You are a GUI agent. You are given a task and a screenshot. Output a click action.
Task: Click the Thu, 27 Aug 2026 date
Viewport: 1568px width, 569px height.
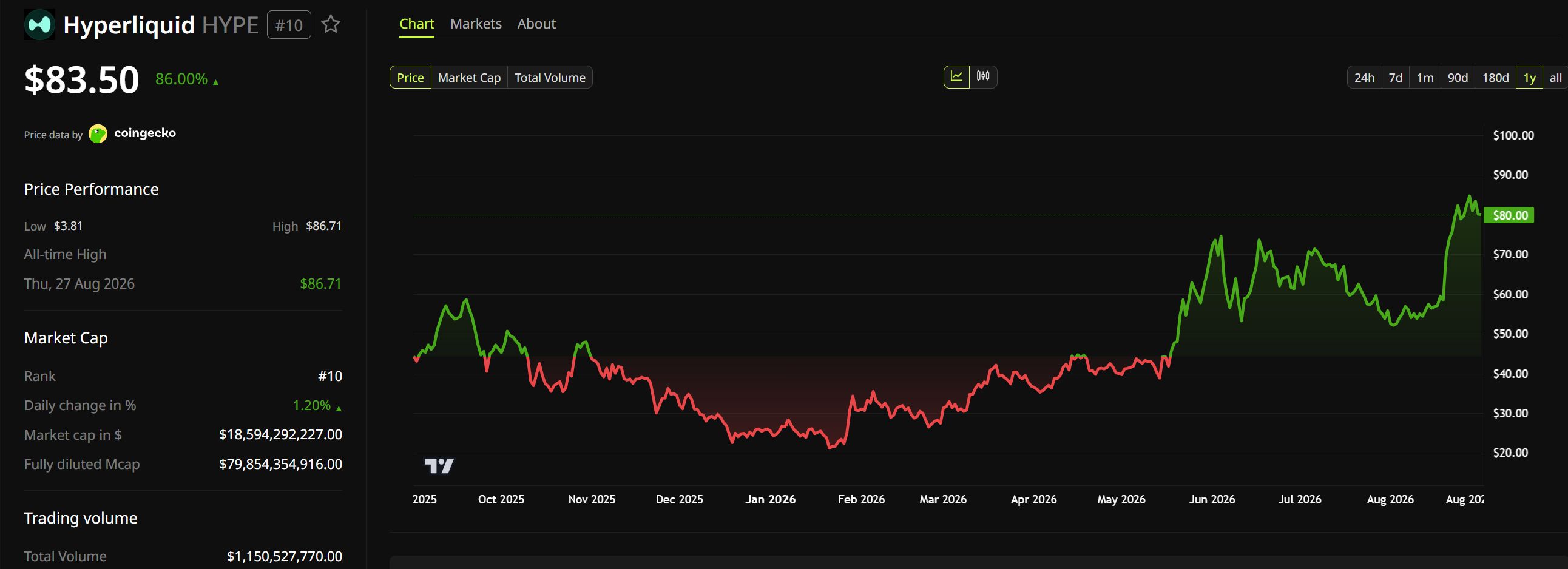tap(79, 283)
